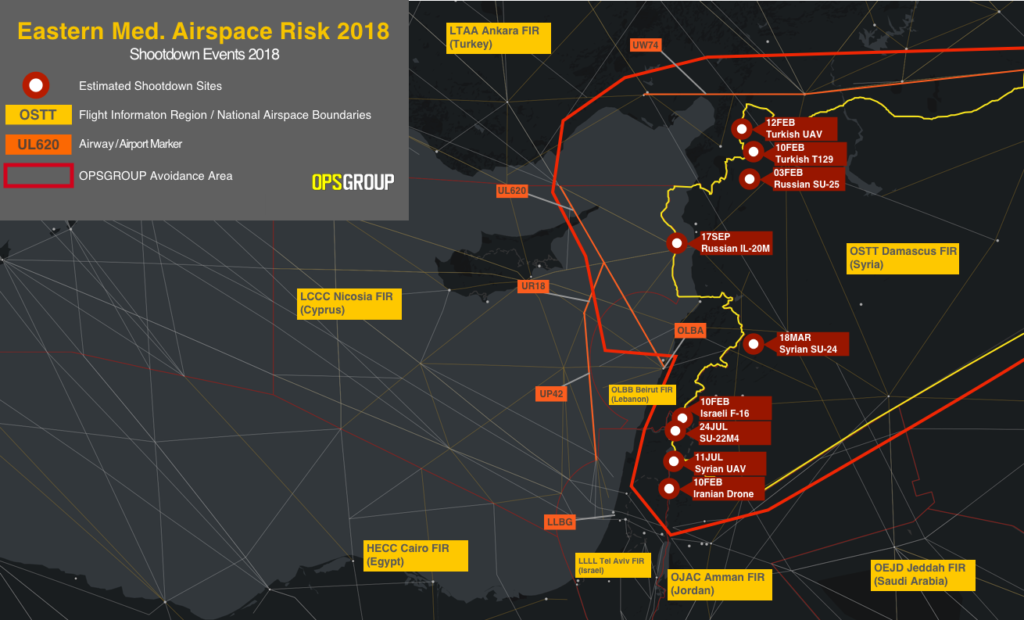The image size is (1024, 620).
Task: Click the LLBG airport marker
Action: pyautogui.click(x=560, y=521)
